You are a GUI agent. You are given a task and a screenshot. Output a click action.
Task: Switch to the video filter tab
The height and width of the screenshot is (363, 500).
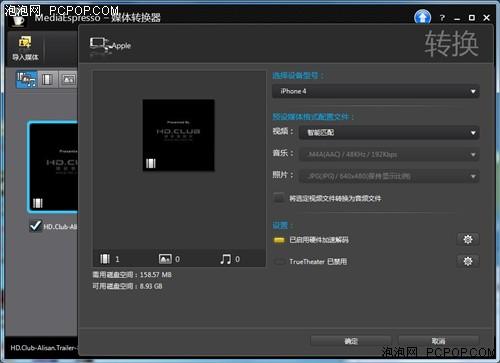[47, 79]
